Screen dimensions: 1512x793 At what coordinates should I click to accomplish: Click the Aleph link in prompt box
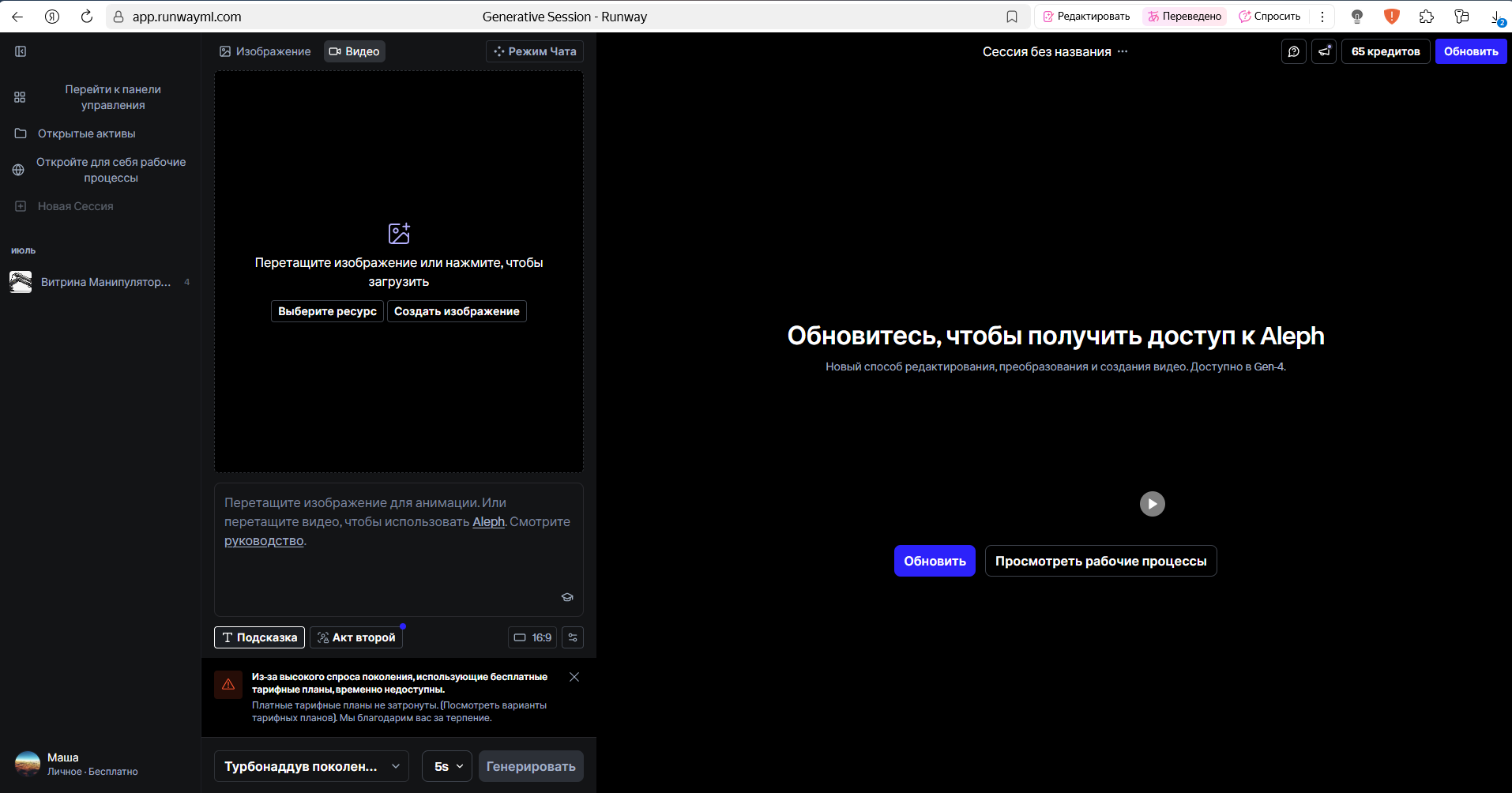pyautogui.click(x=488, y=521)
